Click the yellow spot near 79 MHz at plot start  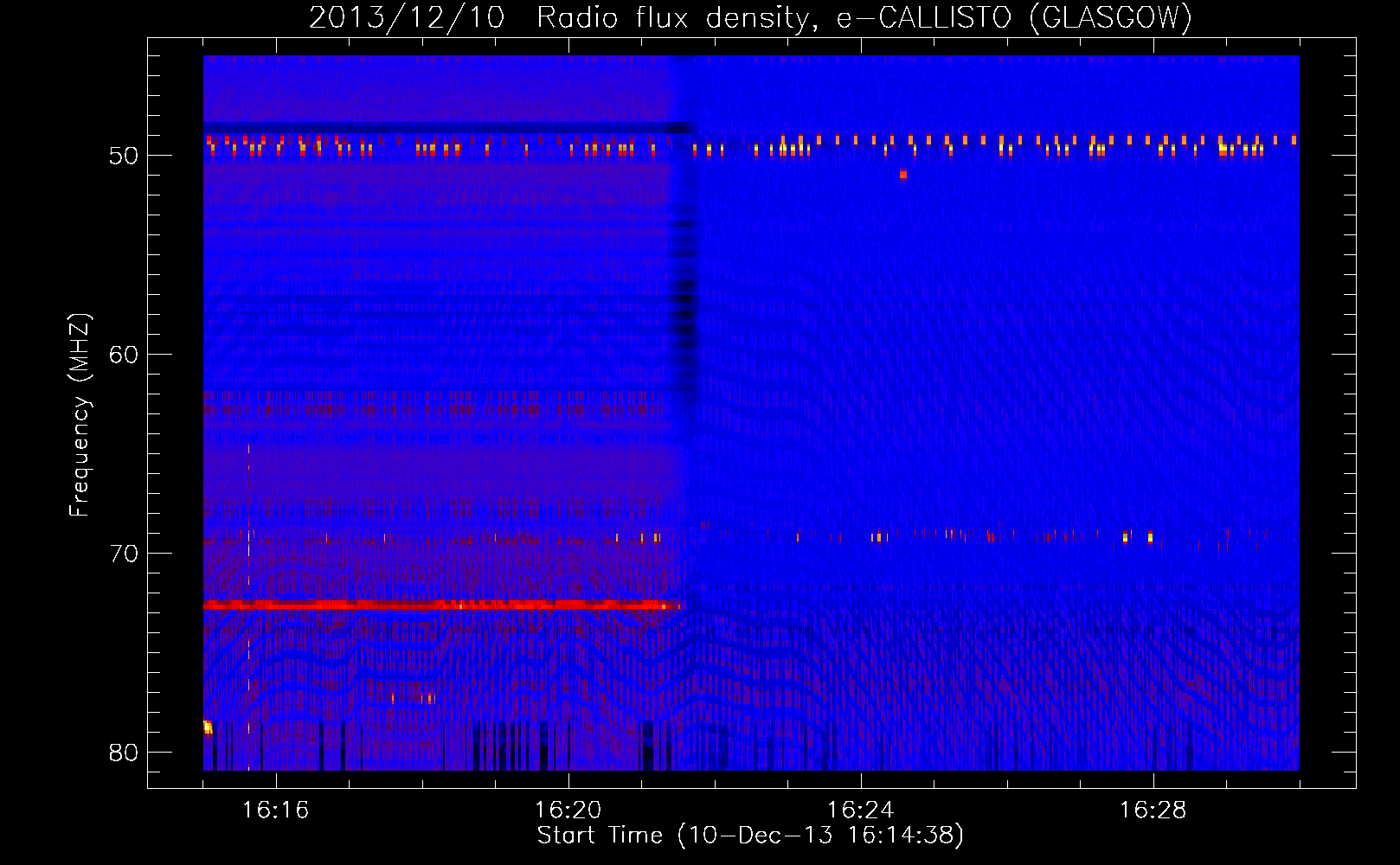coord(208,727)
